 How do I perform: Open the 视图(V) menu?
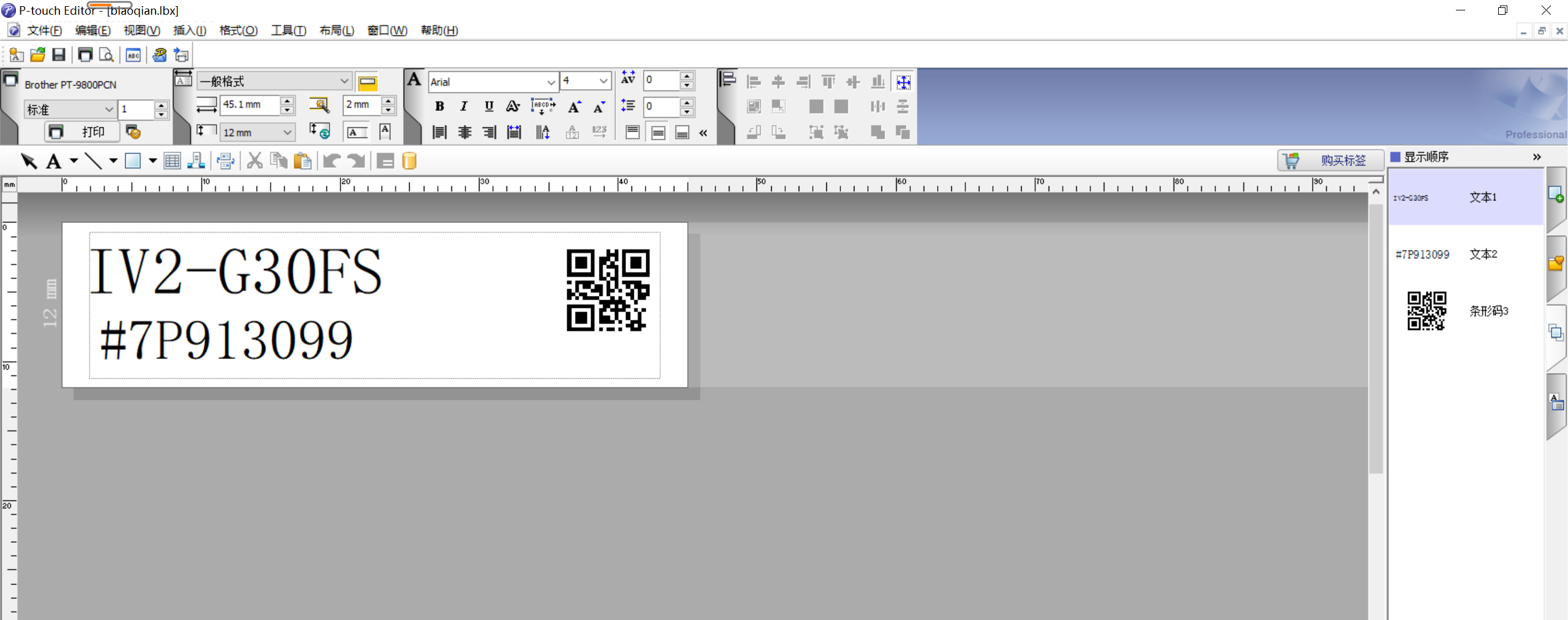pos(141,31)
